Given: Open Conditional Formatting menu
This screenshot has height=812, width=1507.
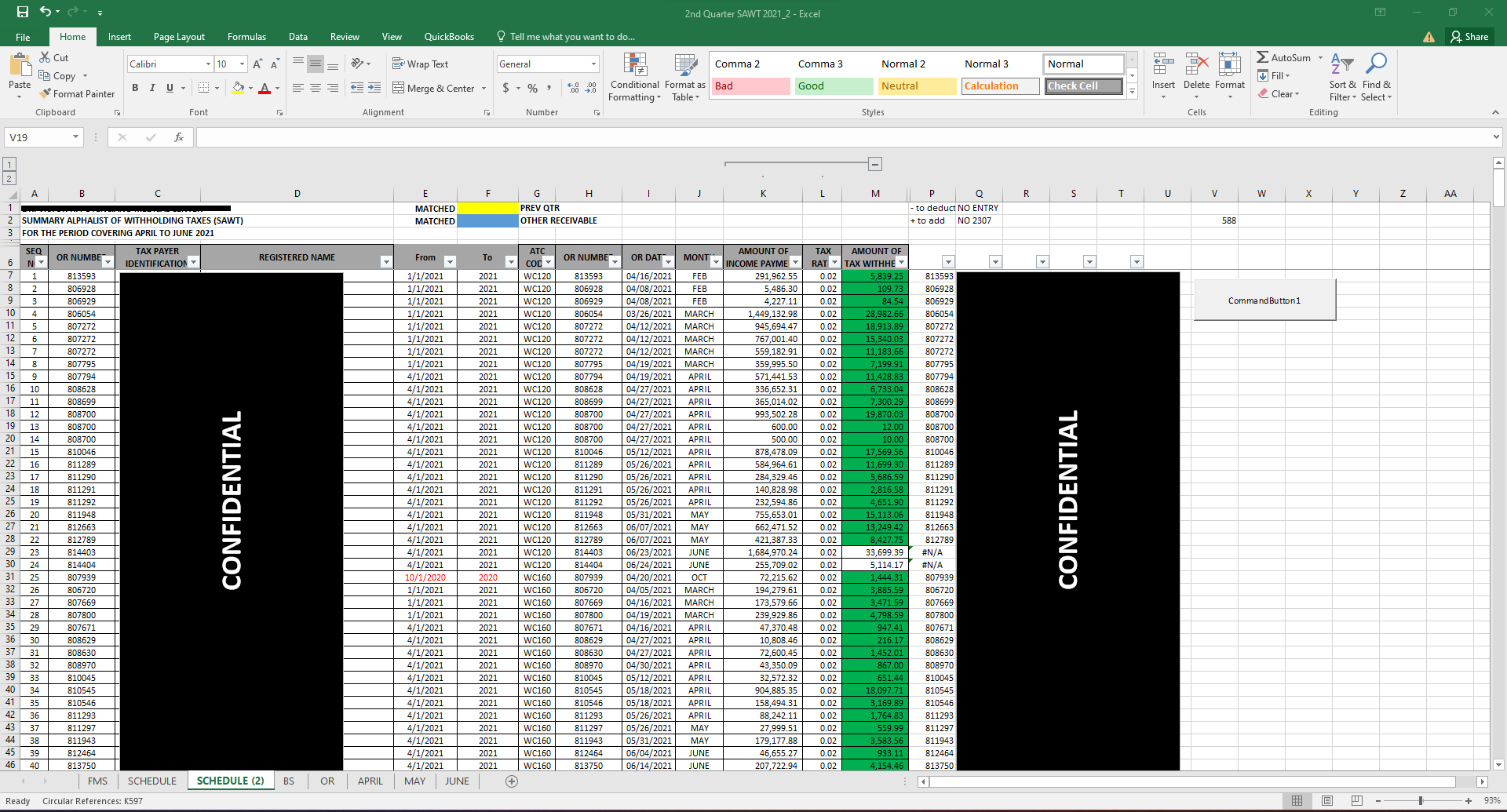Looking at the screenshot, I should pyautogui.click(x=634, y=78).
